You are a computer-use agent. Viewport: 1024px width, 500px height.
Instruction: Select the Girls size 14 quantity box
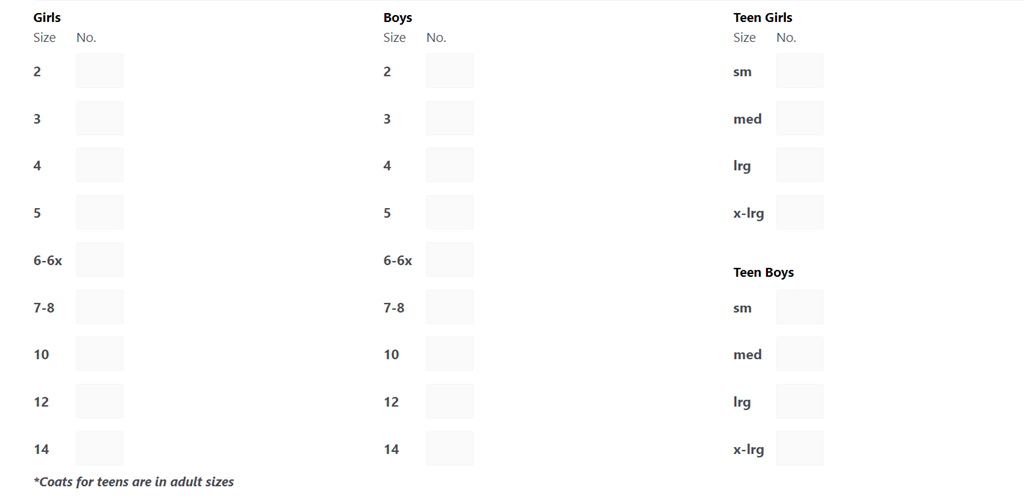click(100, 449)
